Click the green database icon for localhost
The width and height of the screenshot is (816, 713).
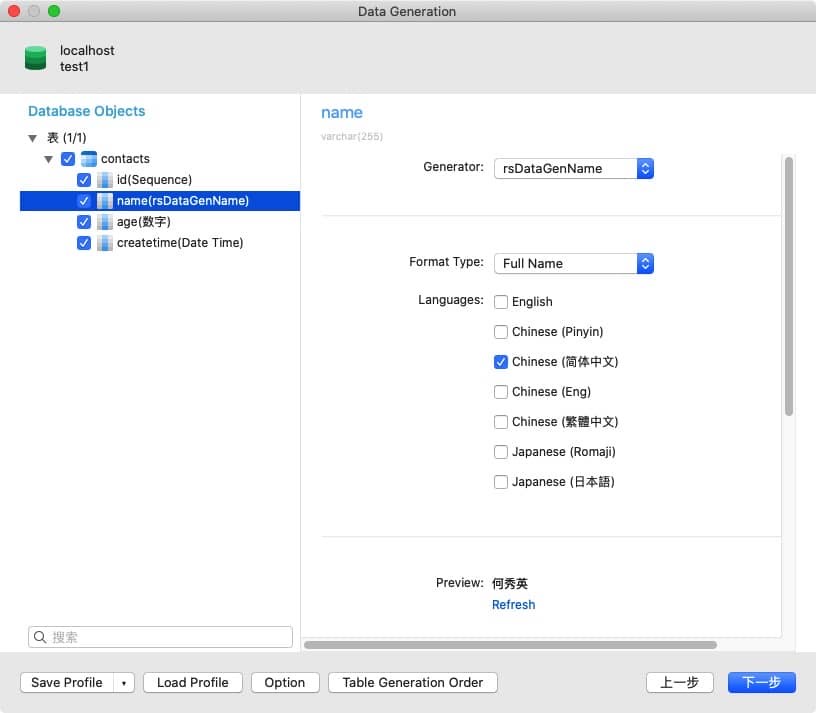[x=35, y=58]
